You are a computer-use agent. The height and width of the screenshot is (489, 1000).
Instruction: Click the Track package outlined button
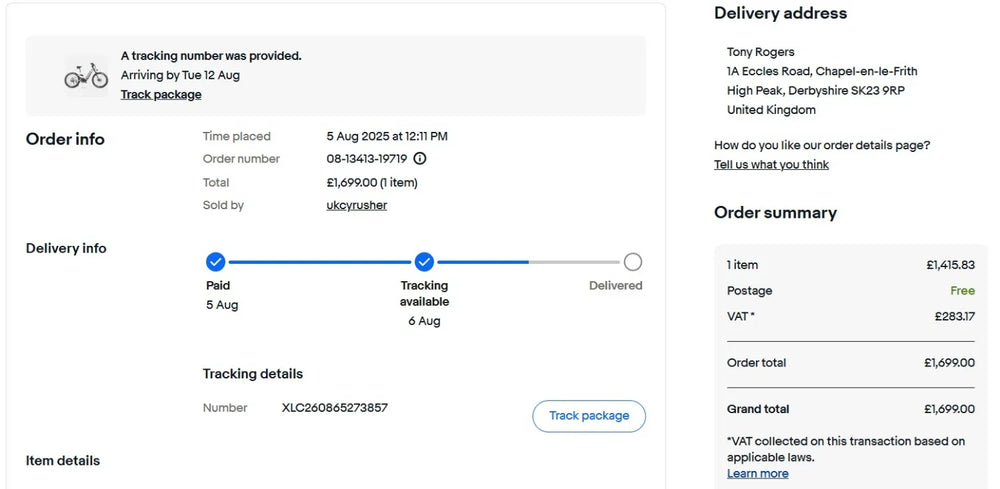click(589, 416)
